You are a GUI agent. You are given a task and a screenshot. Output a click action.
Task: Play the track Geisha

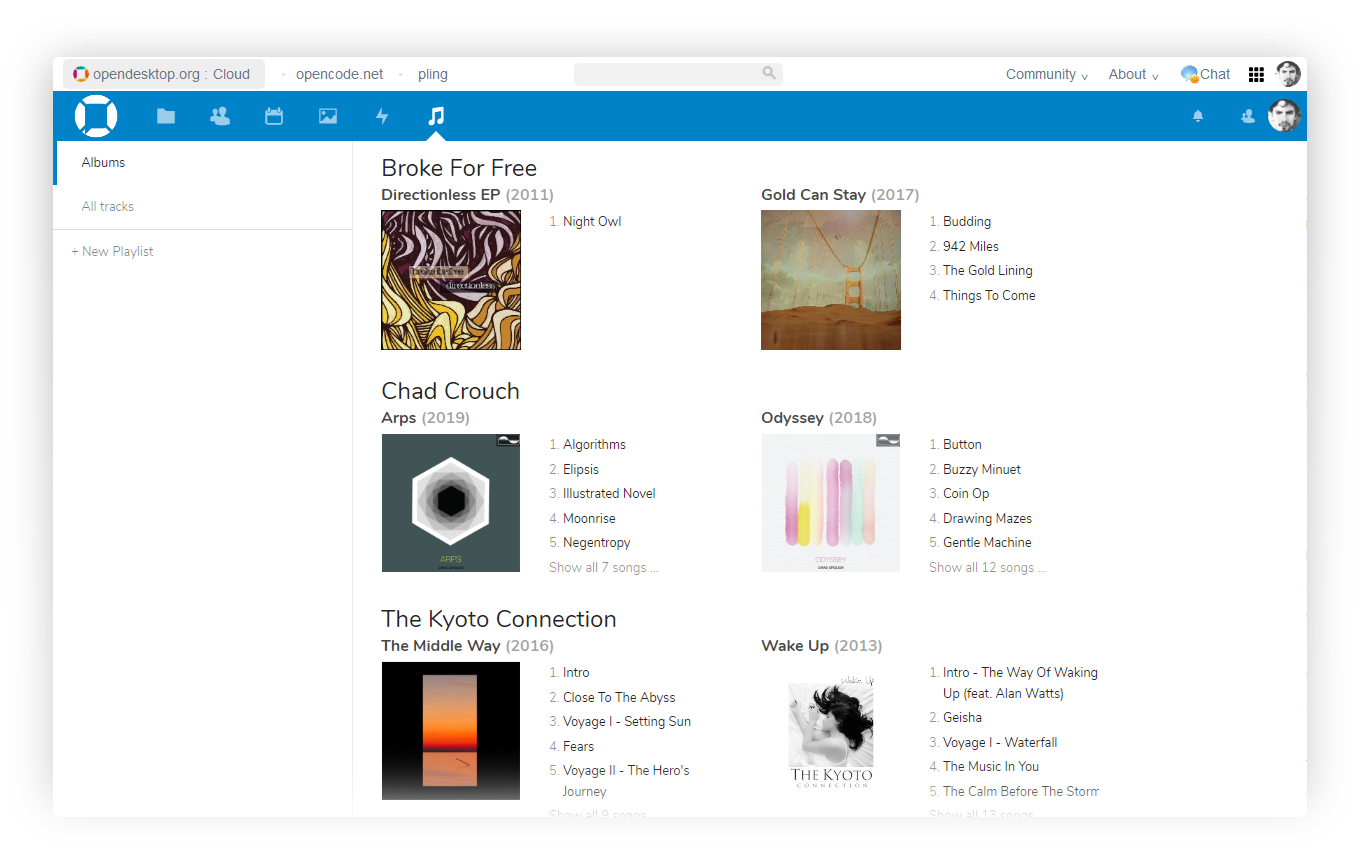[x=962, y=718]
